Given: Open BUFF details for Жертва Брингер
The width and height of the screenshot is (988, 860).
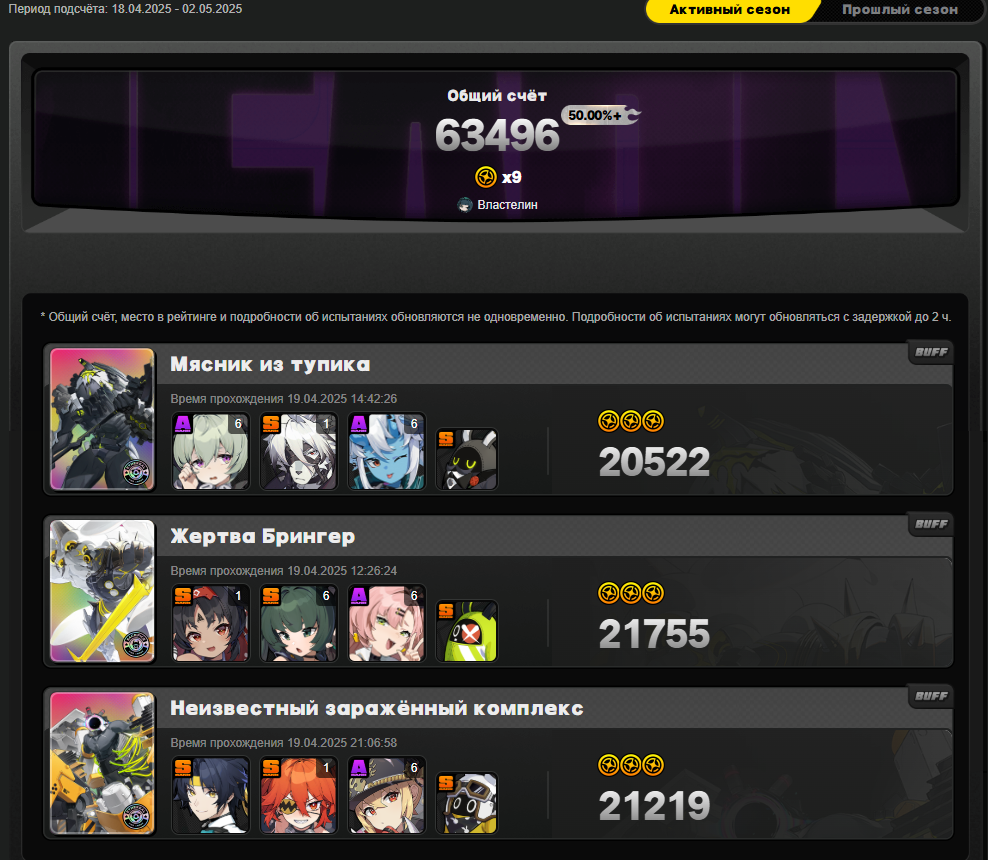Looking at the screenshot, I should [x=931, y=524].
